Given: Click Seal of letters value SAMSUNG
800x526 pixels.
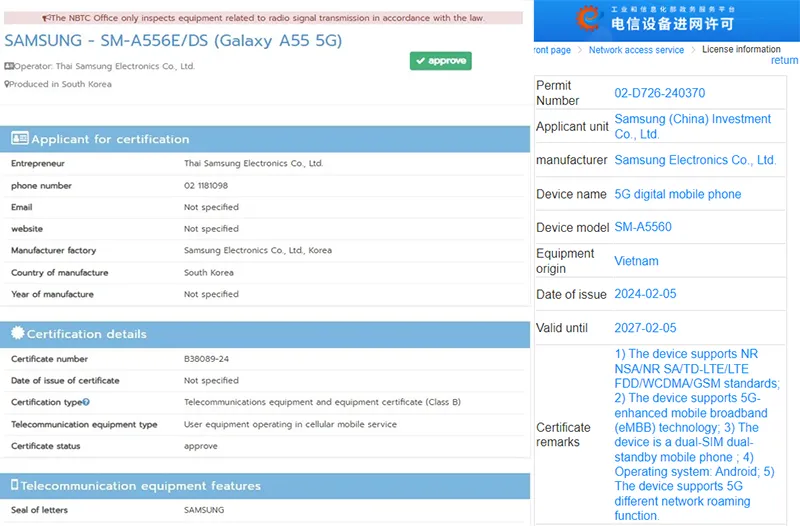Looking at the screenshot, I should [204, 510].
